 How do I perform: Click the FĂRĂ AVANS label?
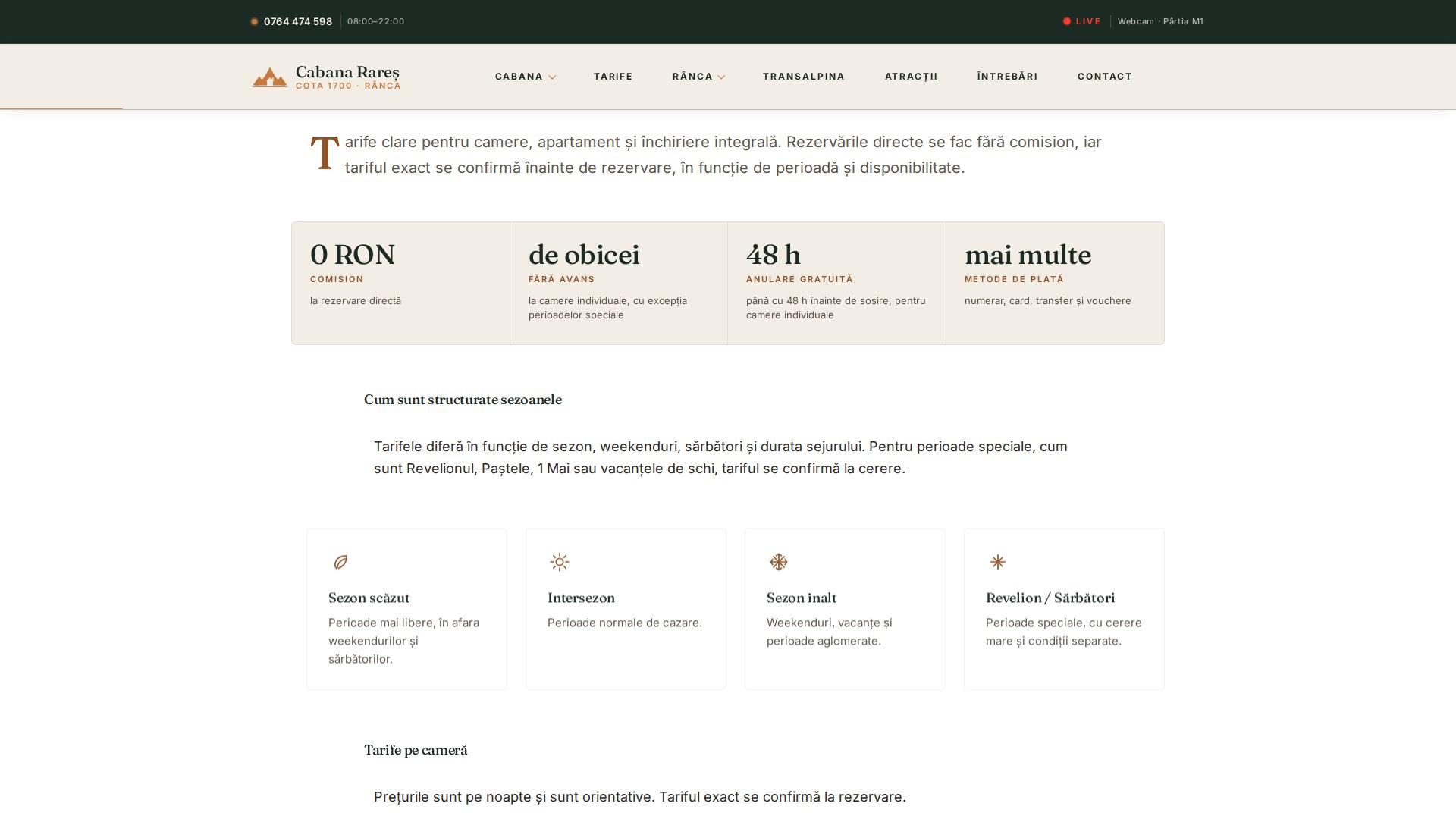(561, 280)
